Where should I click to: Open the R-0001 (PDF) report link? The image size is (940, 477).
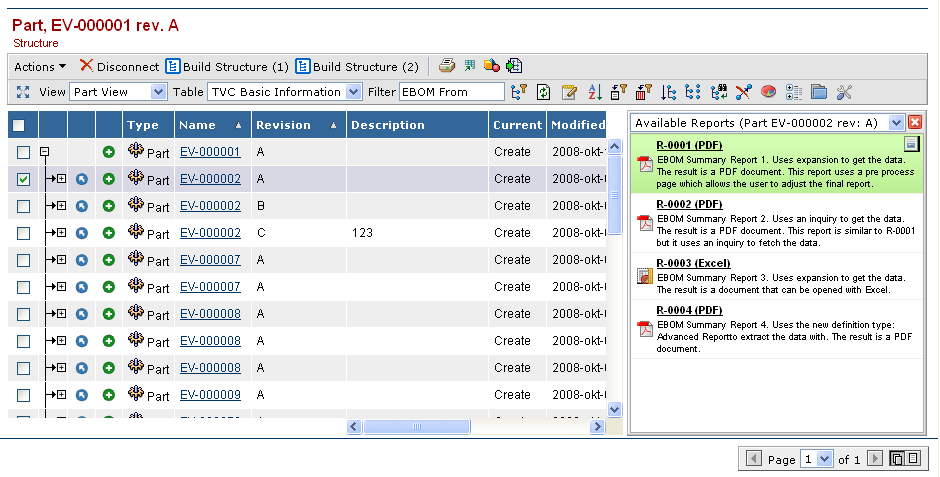(689, 145)
